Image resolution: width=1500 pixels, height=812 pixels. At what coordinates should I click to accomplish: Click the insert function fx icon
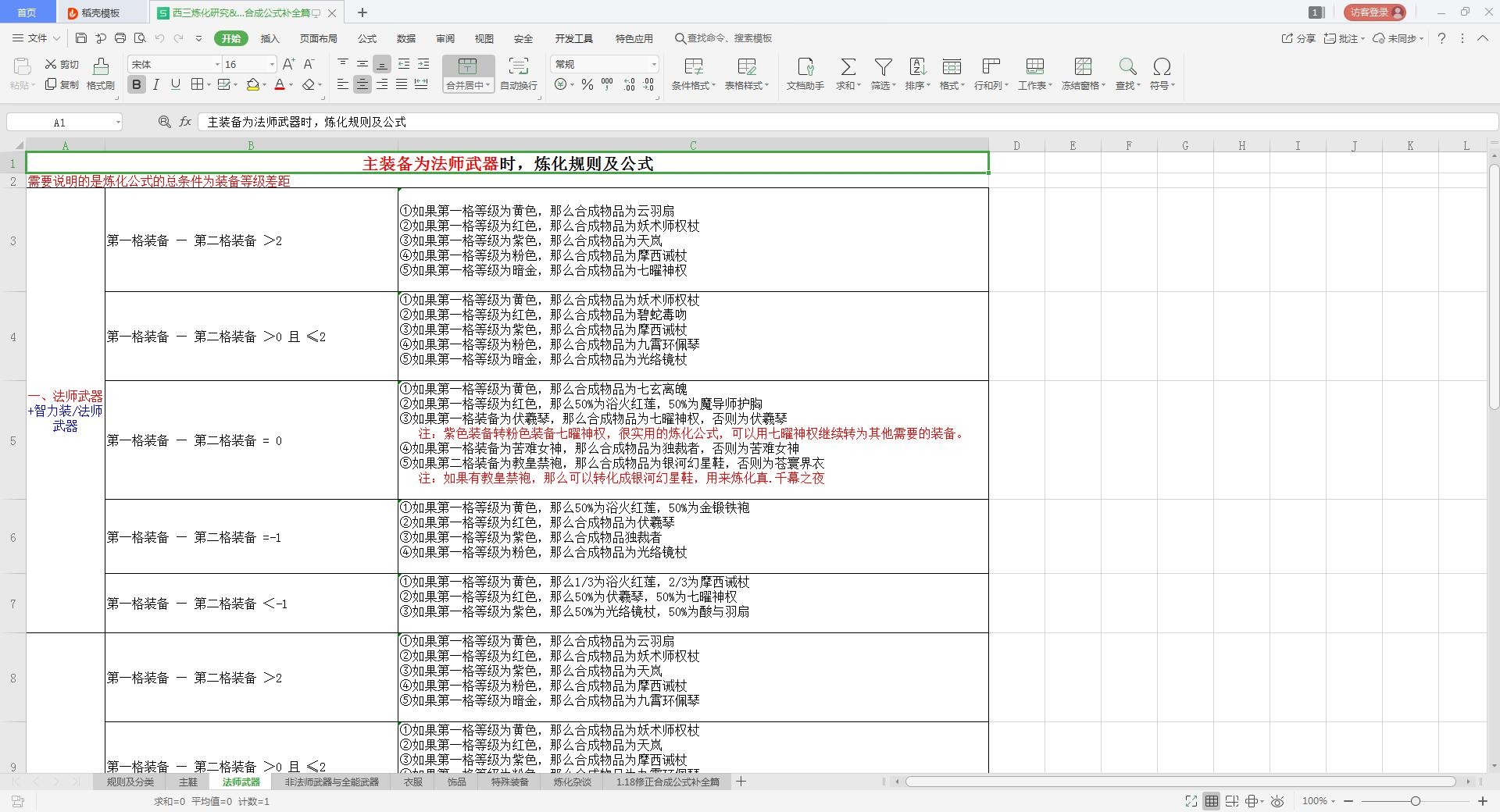coord(185,122)
